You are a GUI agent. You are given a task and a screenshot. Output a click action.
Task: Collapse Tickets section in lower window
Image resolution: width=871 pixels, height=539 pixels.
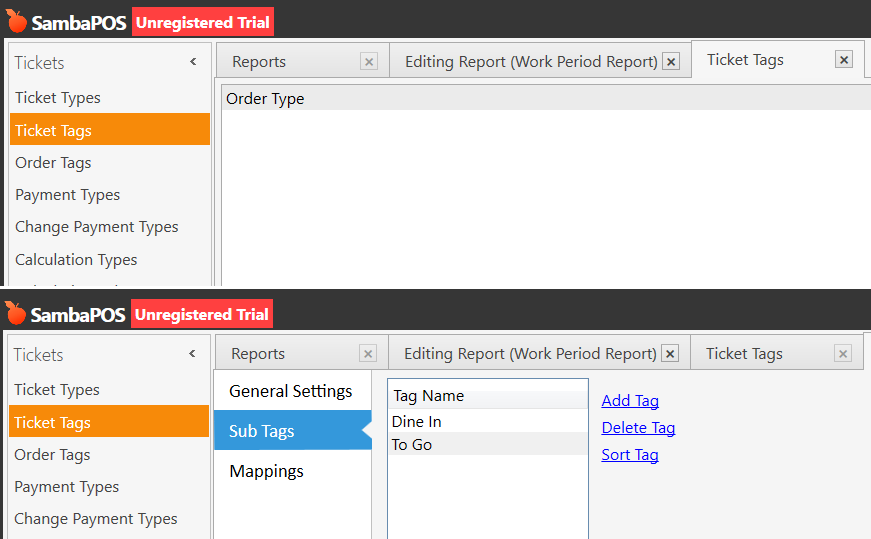[x=192, y=353]
